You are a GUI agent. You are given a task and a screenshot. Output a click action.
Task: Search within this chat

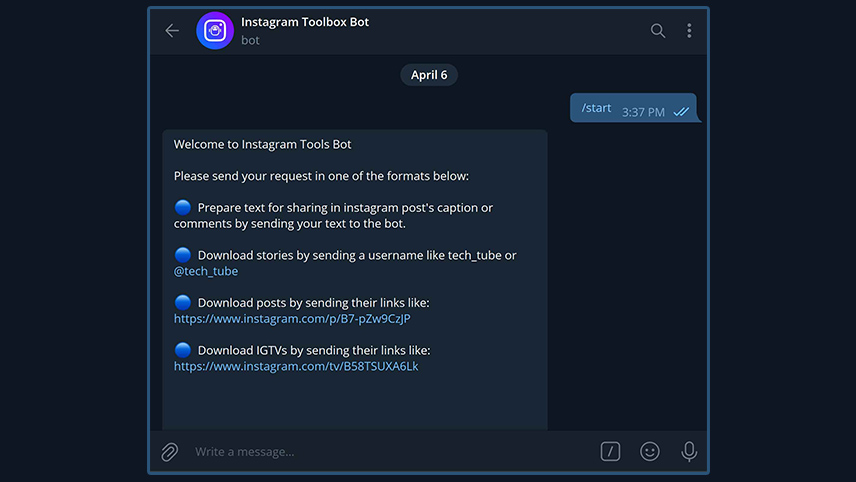[658, 31]
